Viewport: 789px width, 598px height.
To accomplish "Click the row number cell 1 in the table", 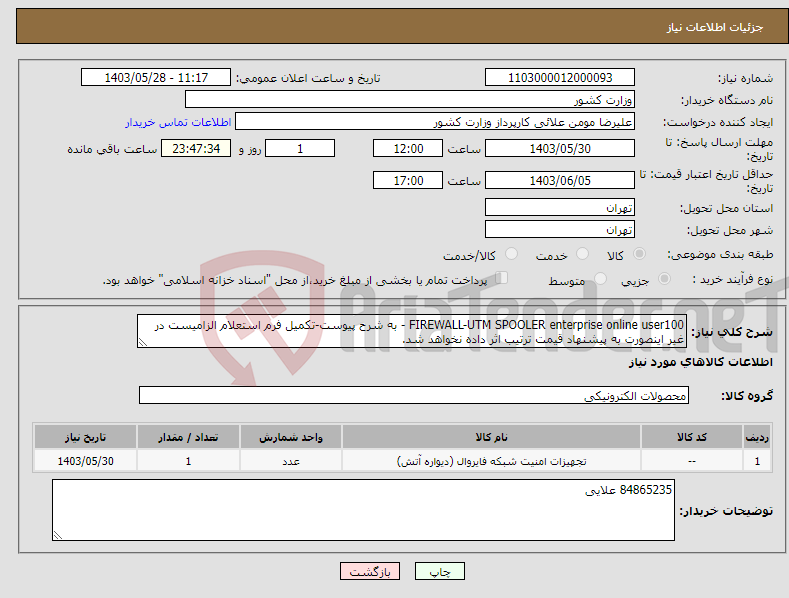I will click(x=757, y=461).
